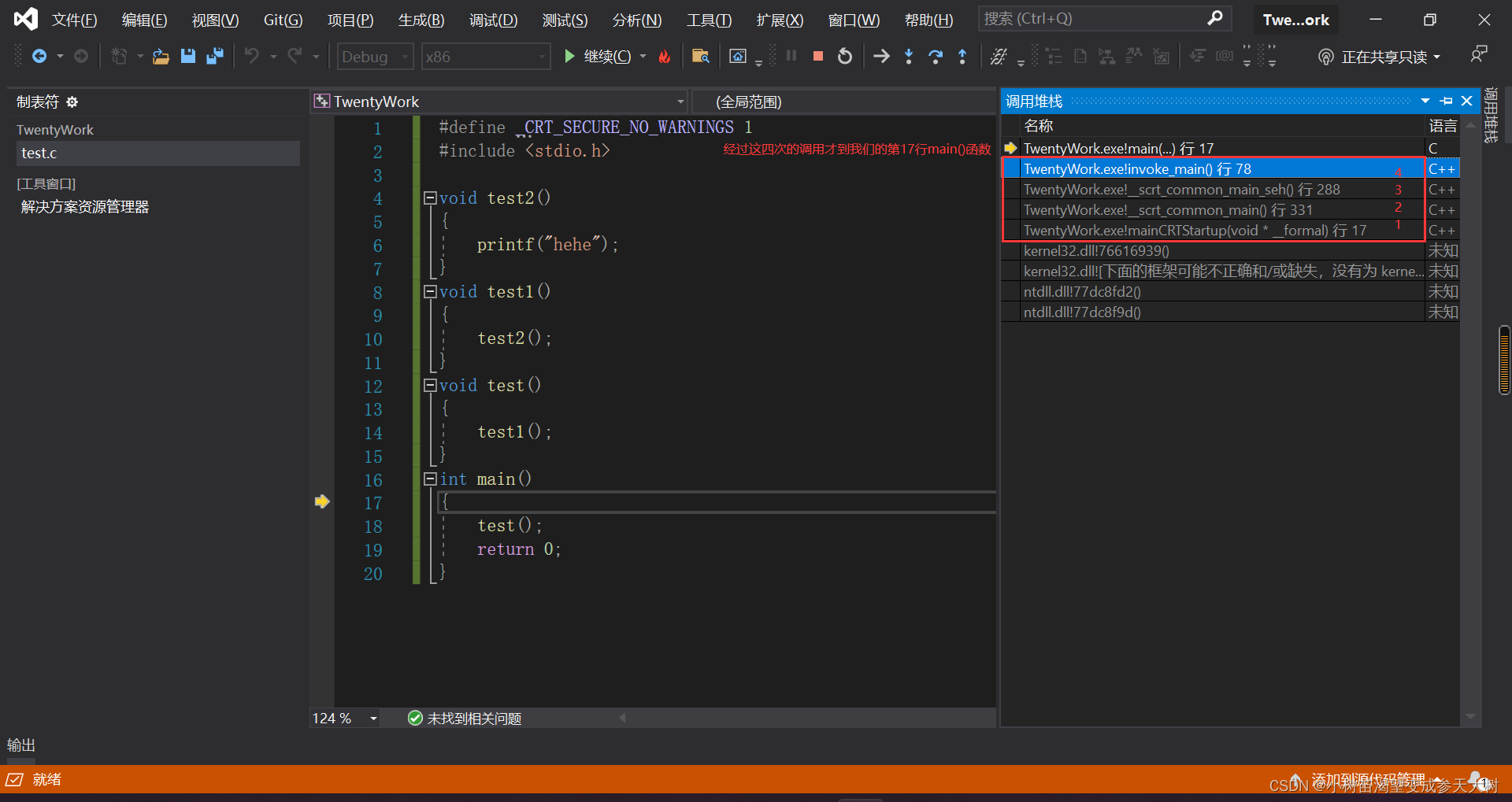Click the 名称 column header in call stack

[1039, 125]
